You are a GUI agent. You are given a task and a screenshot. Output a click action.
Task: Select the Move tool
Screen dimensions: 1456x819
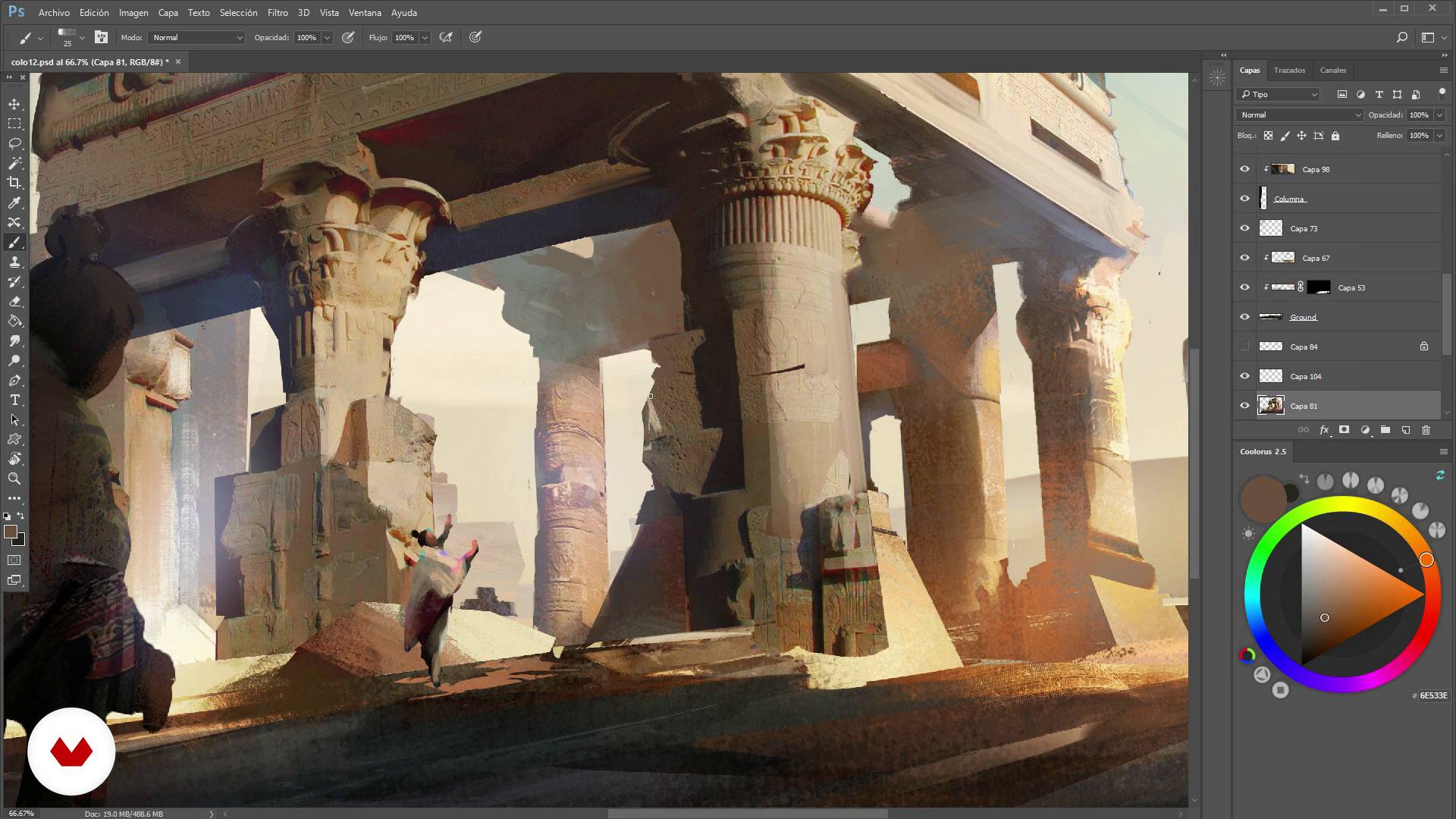pos(14,104)
